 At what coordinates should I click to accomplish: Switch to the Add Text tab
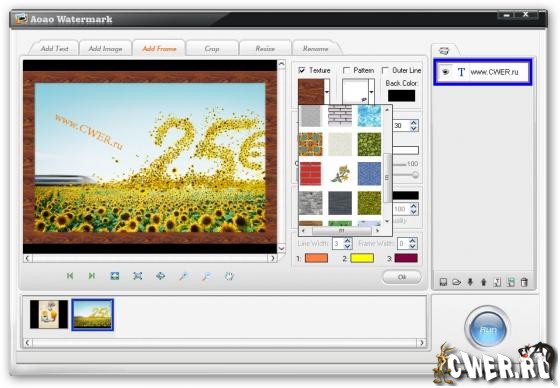(54, 49)
